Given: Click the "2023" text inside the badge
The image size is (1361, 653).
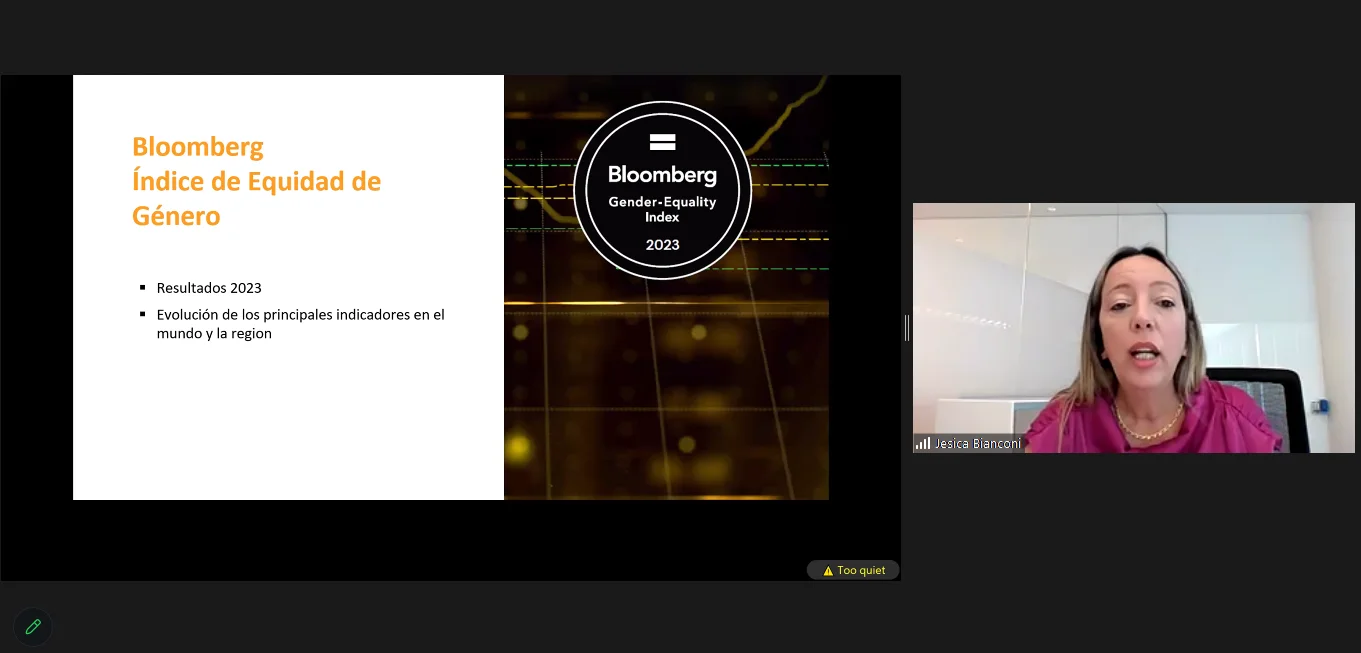Looking at the screenshot, I should pyautogui.click(x=662, y=245).
